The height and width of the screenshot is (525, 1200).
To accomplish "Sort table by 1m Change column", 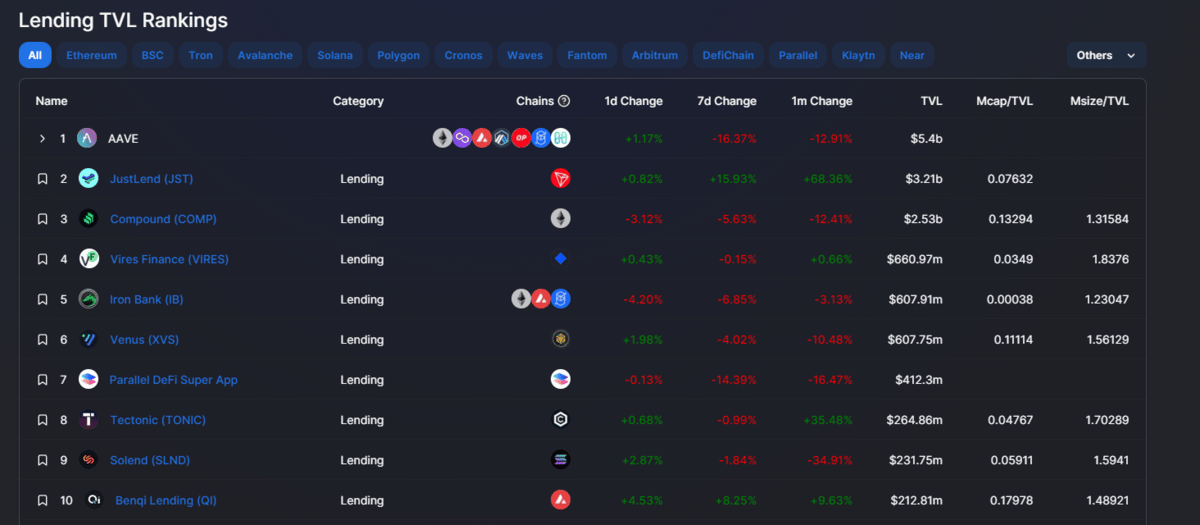I will pyautogui.click(x=822, y=101).
